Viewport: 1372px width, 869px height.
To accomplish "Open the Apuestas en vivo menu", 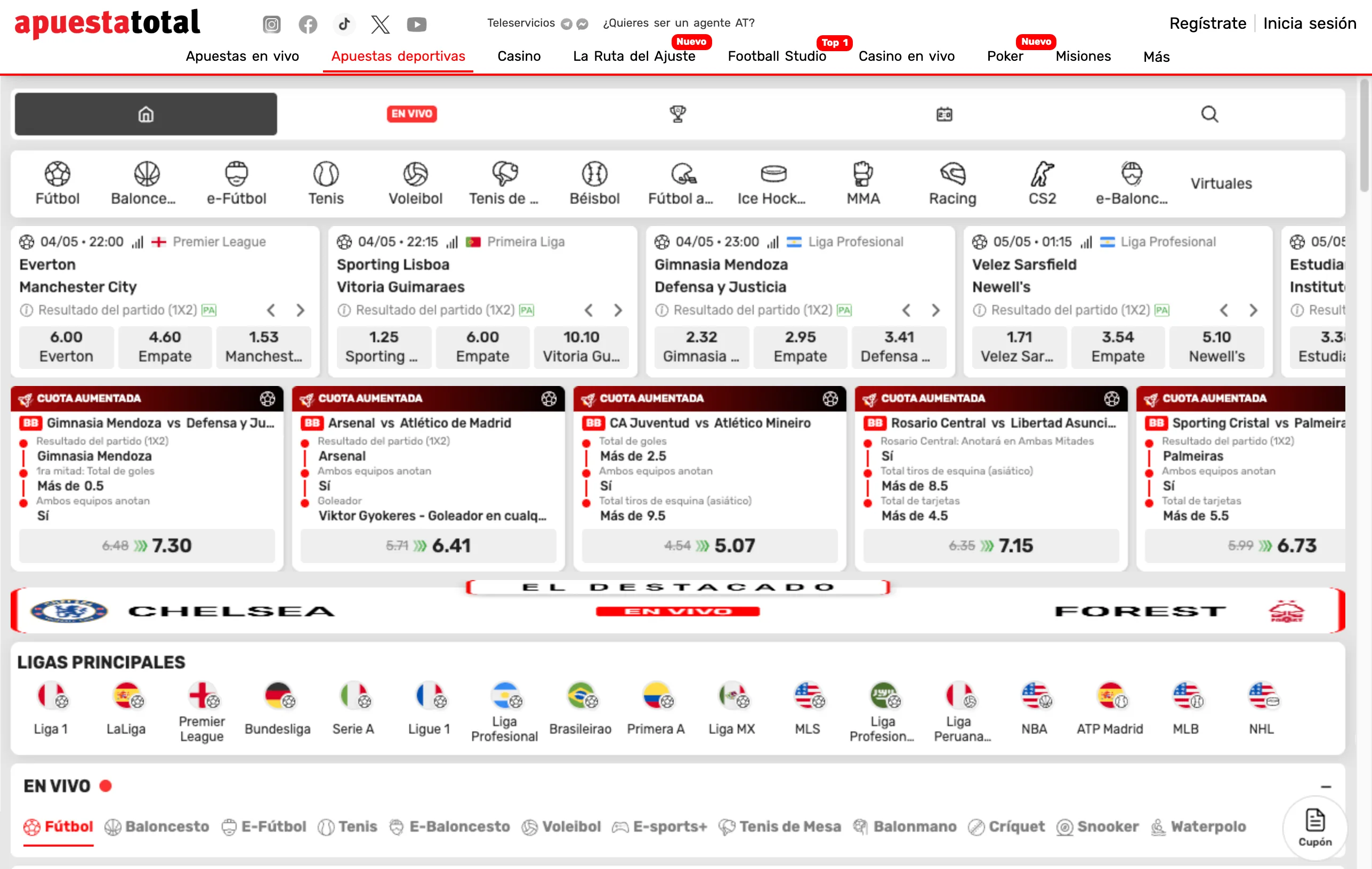I will pyautogui.click(x=242, y=57).
